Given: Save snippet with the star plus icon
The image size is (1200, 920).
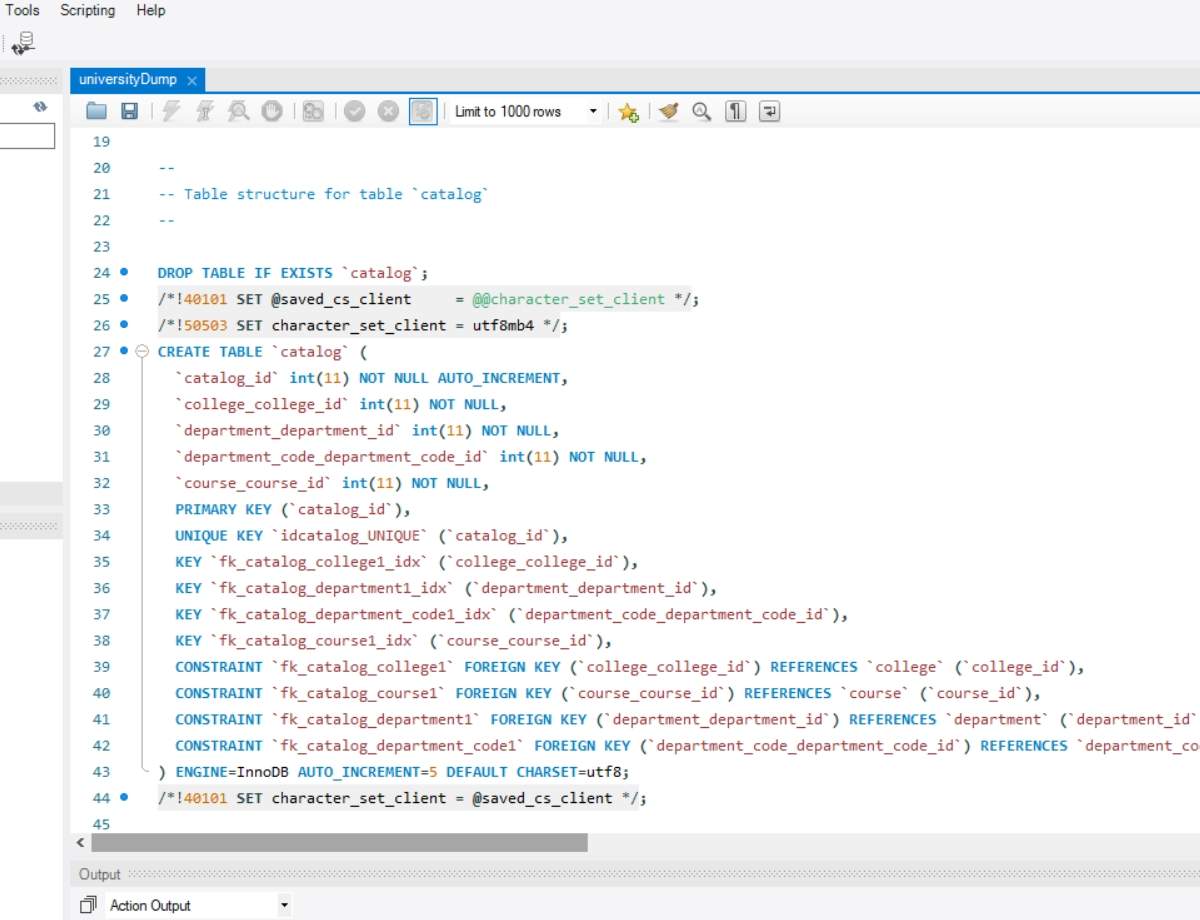Looking at the screenshot, I should pyautogui.click(x=628, y=112).
